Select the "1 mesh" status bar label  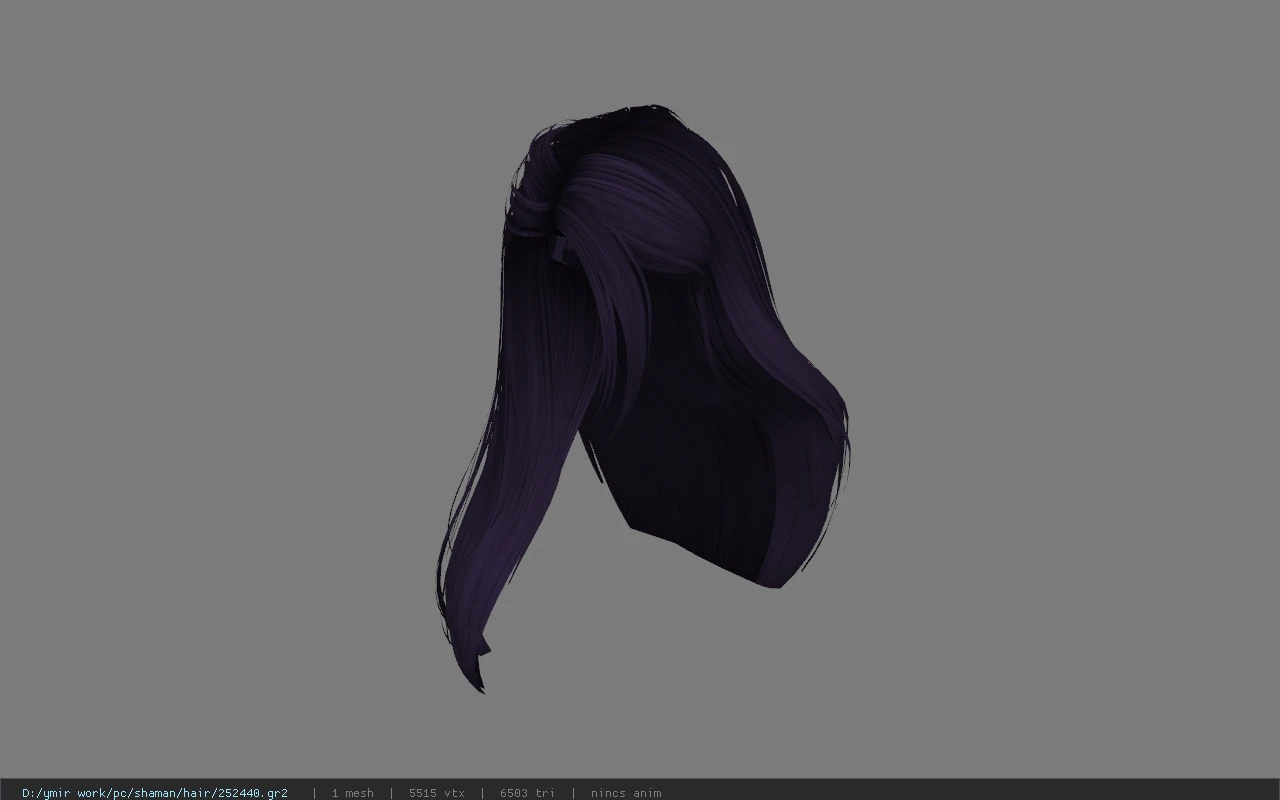[x=352, y=793]
